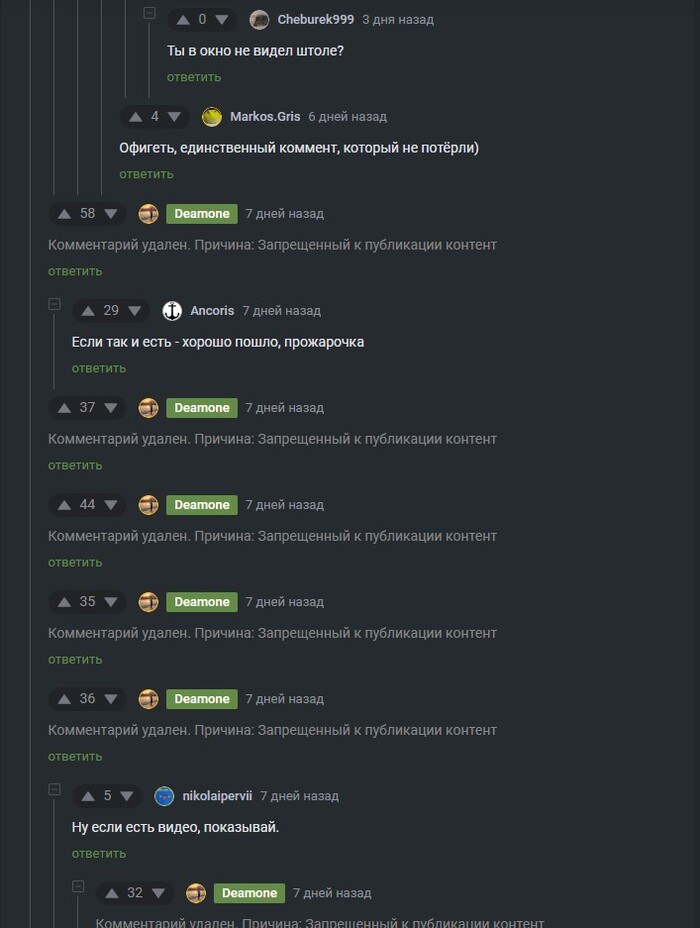Reply to Deamone's deleted comment rated 36
The image size is (700, 928).
coord(75,756)
